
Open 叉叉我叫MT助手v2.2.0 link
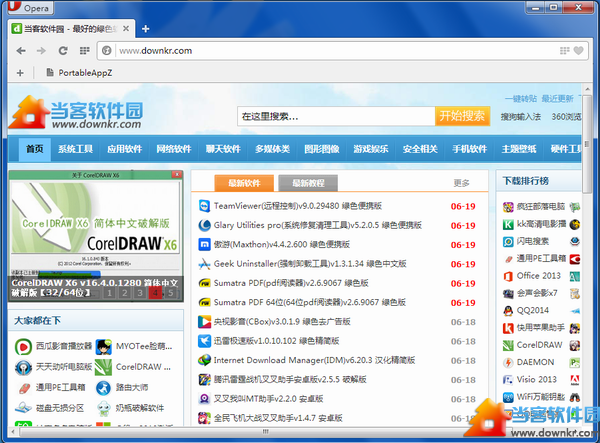click(268, 399)
